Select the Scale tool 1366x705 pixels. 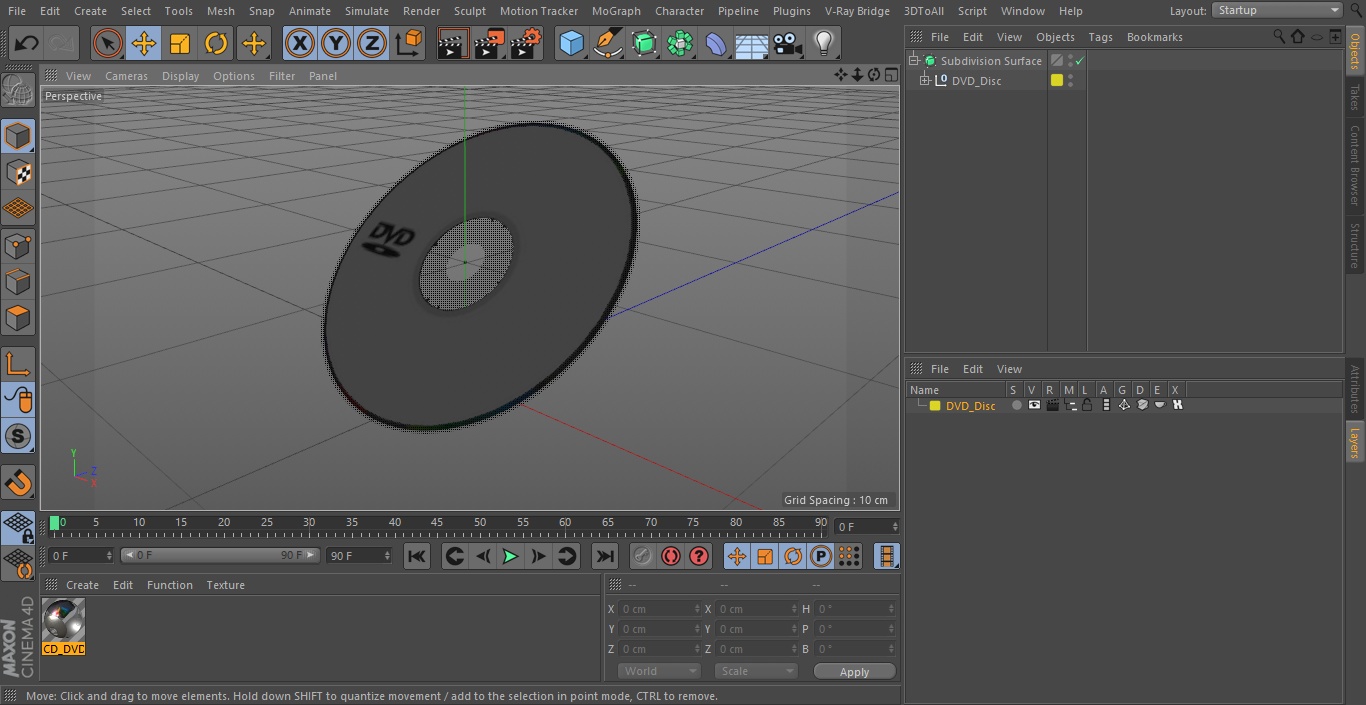(x=180, y=43)
